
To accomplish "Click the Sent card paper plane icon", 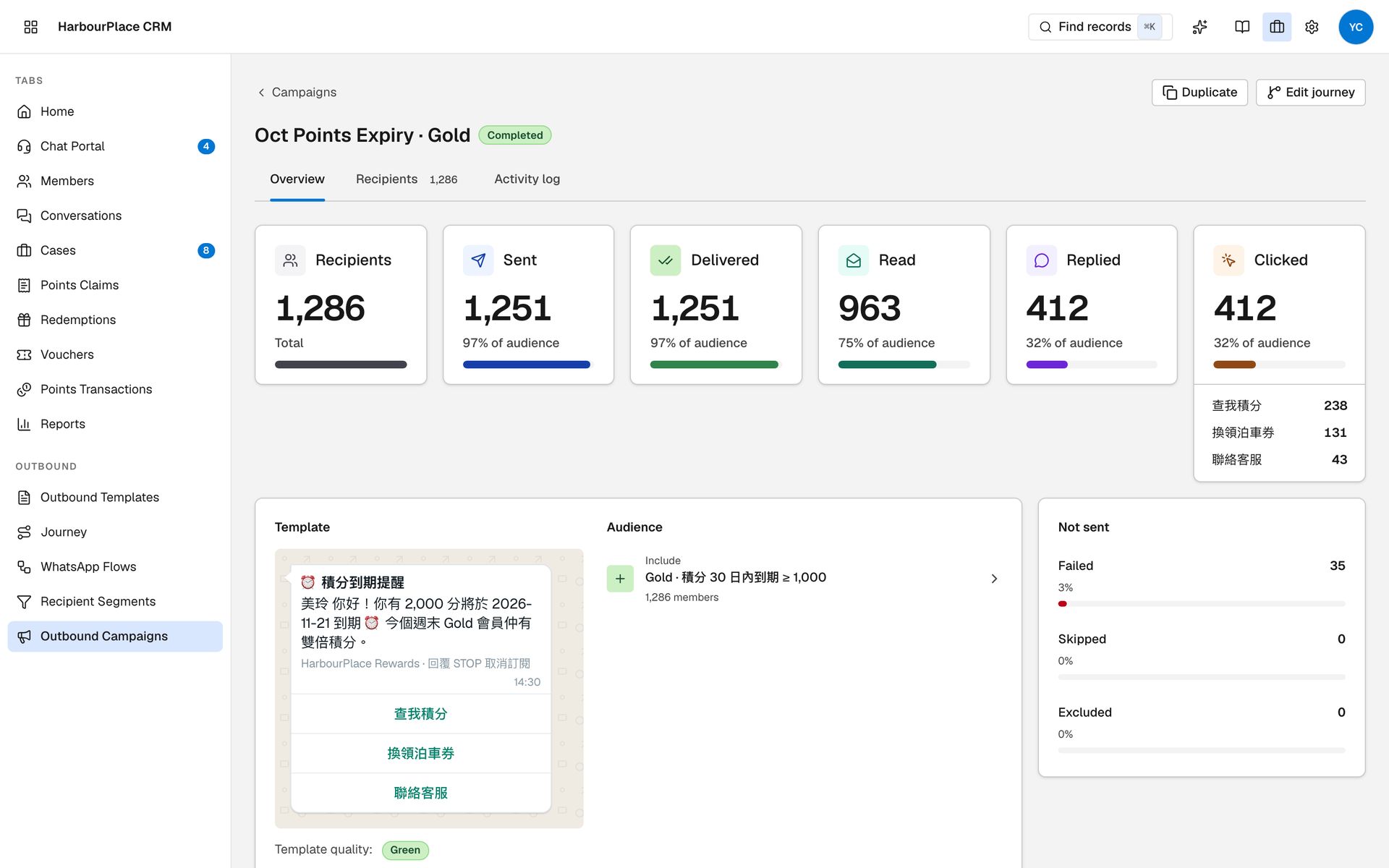I will pyautogui.click(x=478, y=260).
